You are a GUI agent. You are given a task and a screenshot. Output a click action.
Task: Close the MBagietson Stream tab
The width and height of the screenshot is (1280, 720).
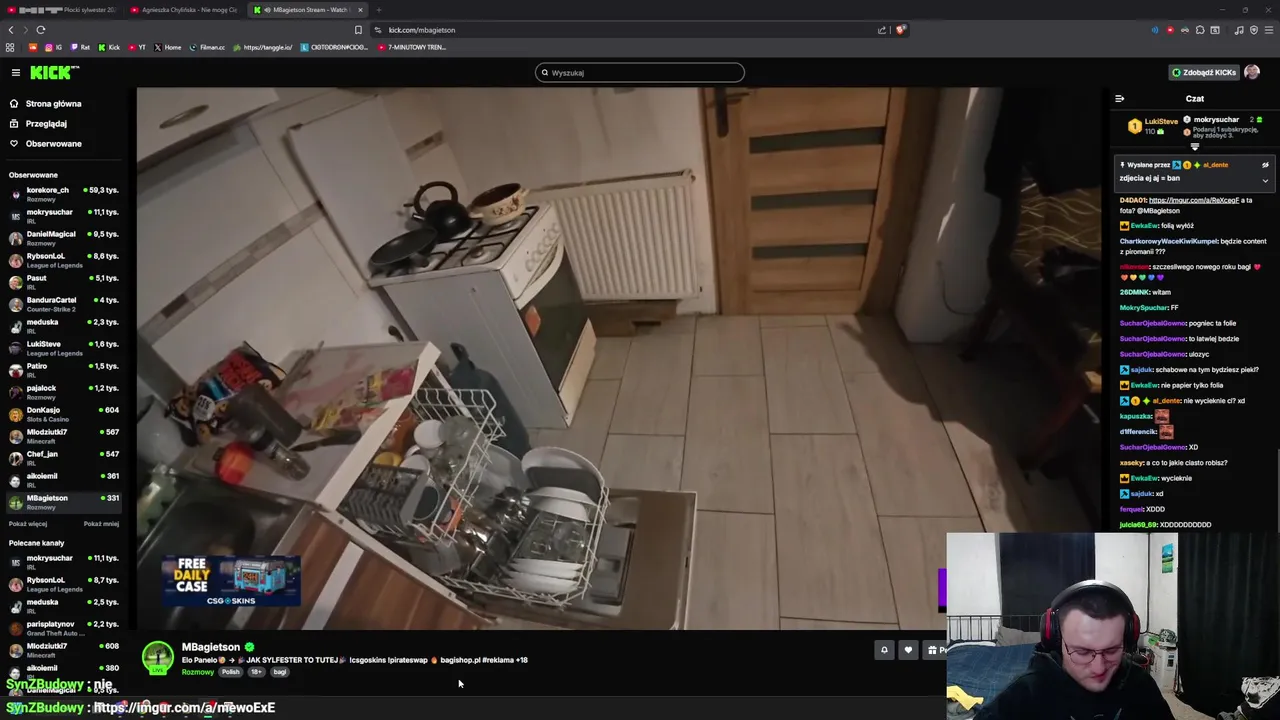click(x=360, y=10)
